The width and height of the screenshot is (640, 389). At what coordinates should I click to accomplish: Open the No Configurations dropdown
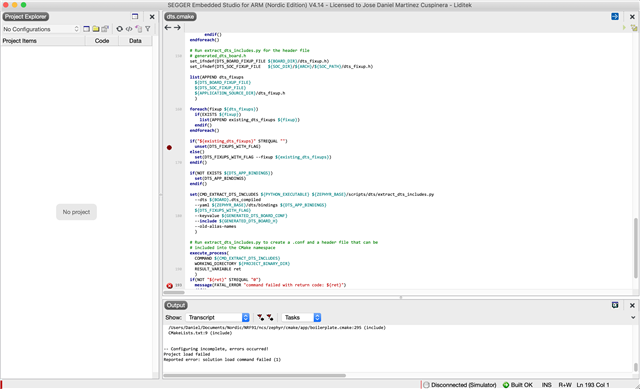[40, 29]
